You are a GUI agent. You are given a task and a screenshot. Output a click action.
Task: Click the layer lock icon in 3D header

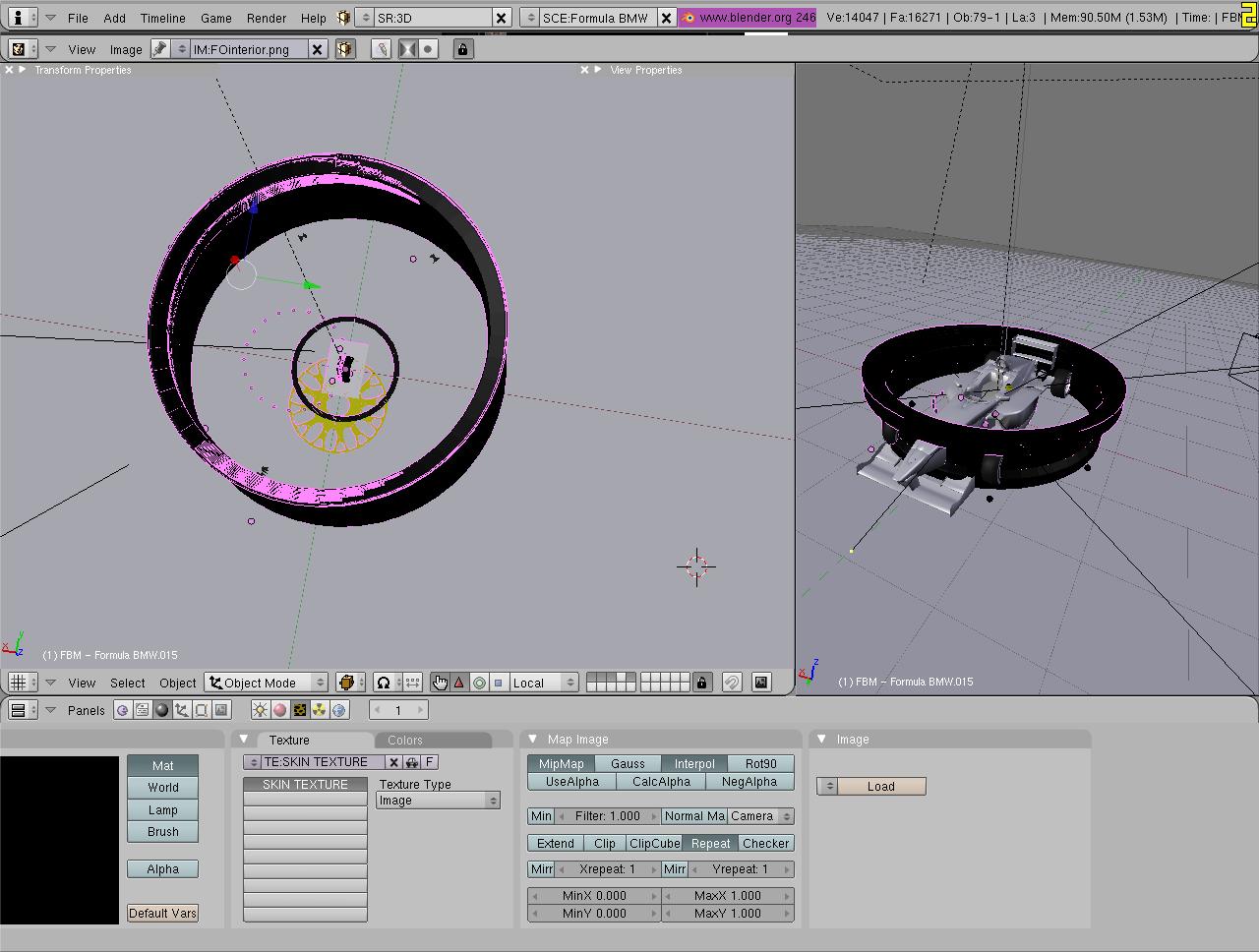701,683
